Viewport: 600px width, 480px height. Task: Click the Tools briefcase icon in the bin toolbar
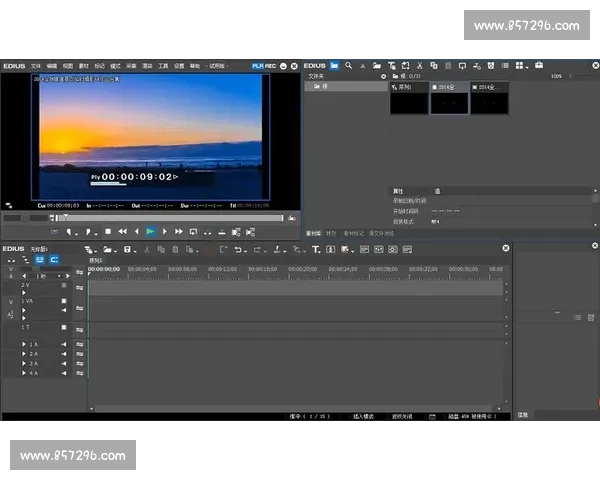[539, 65]
